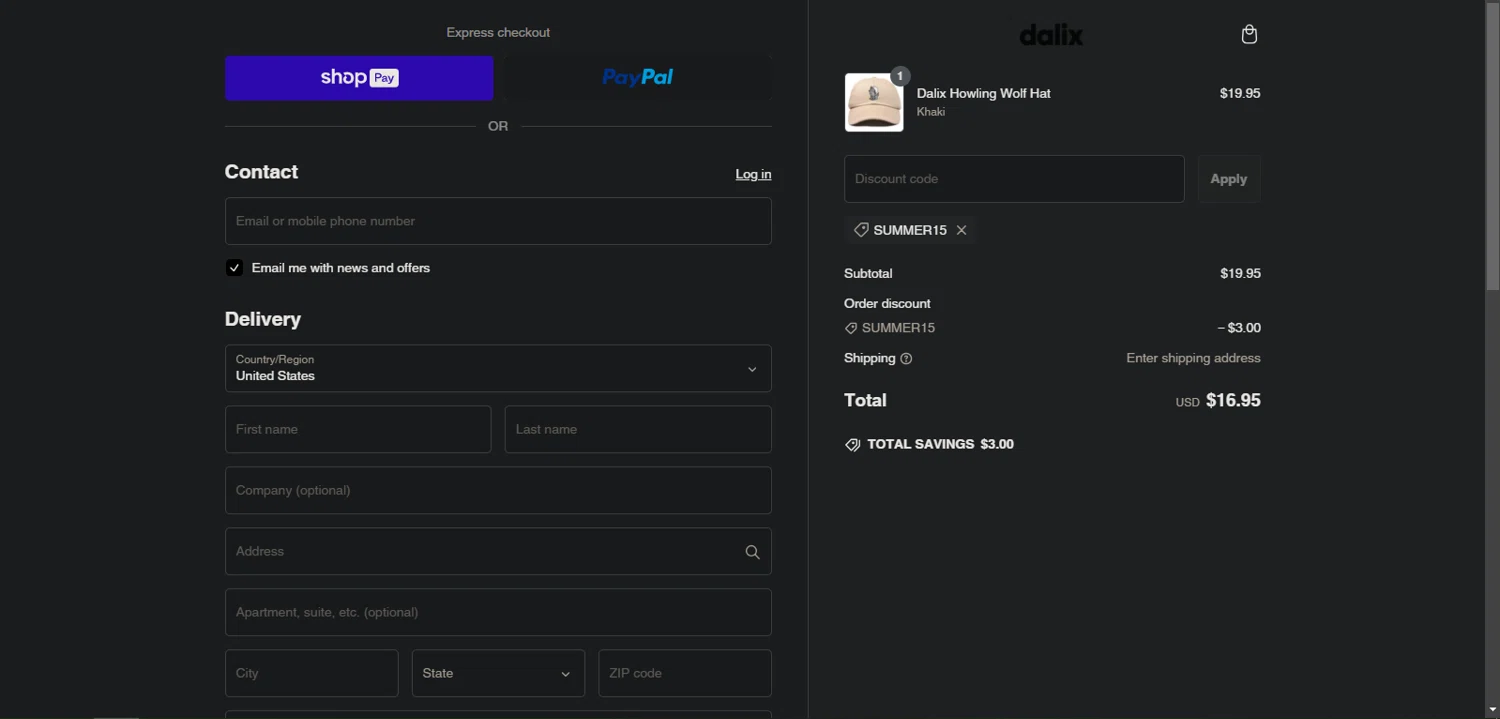This screenshot has width=1500, height=719.
Task: Click the Howling Wolf Hat thumbnail
Action: (x=874, y=102)
